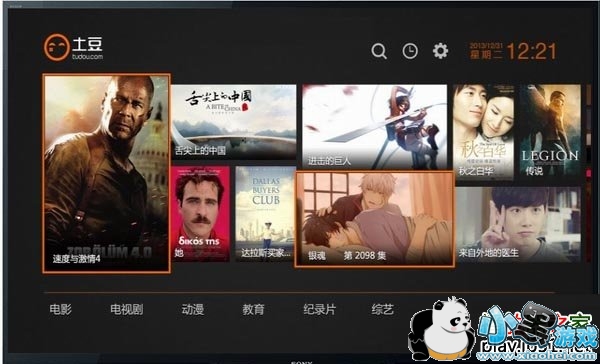Open the 秋之白华 movie poster
The height and width of the screenshot is (364, 600).
point(483,132)
